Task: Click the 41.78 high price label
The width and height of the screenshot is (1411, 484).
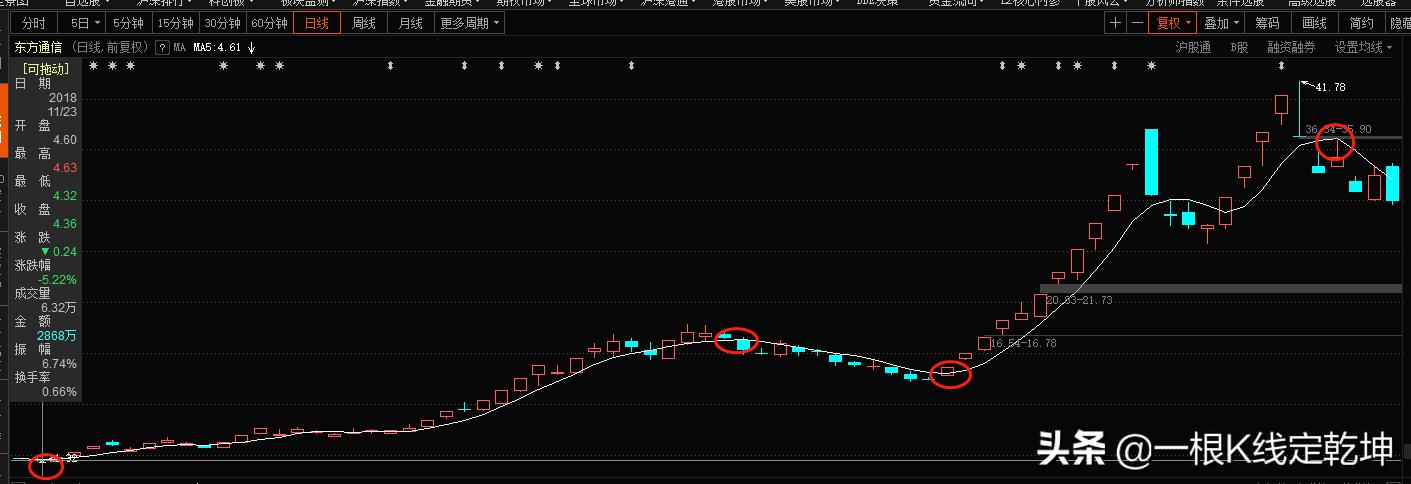Action: pos(1329,87)
